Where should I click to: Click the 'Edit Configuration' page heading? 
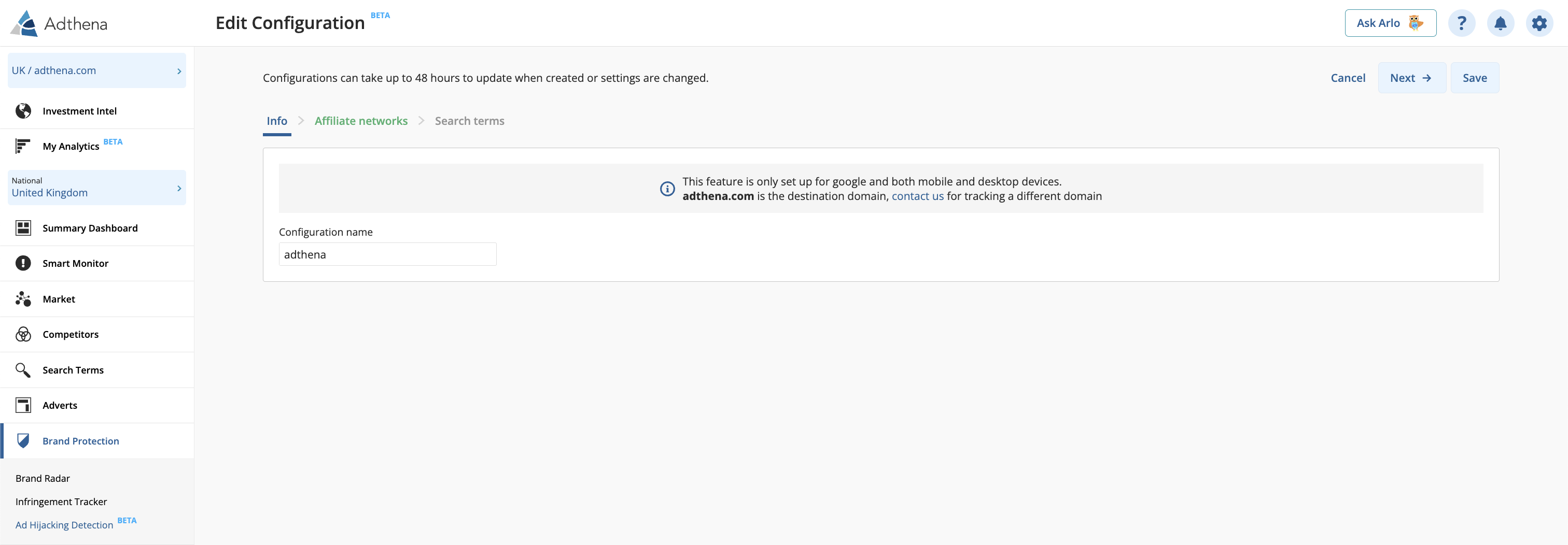[x=290, y=23]
